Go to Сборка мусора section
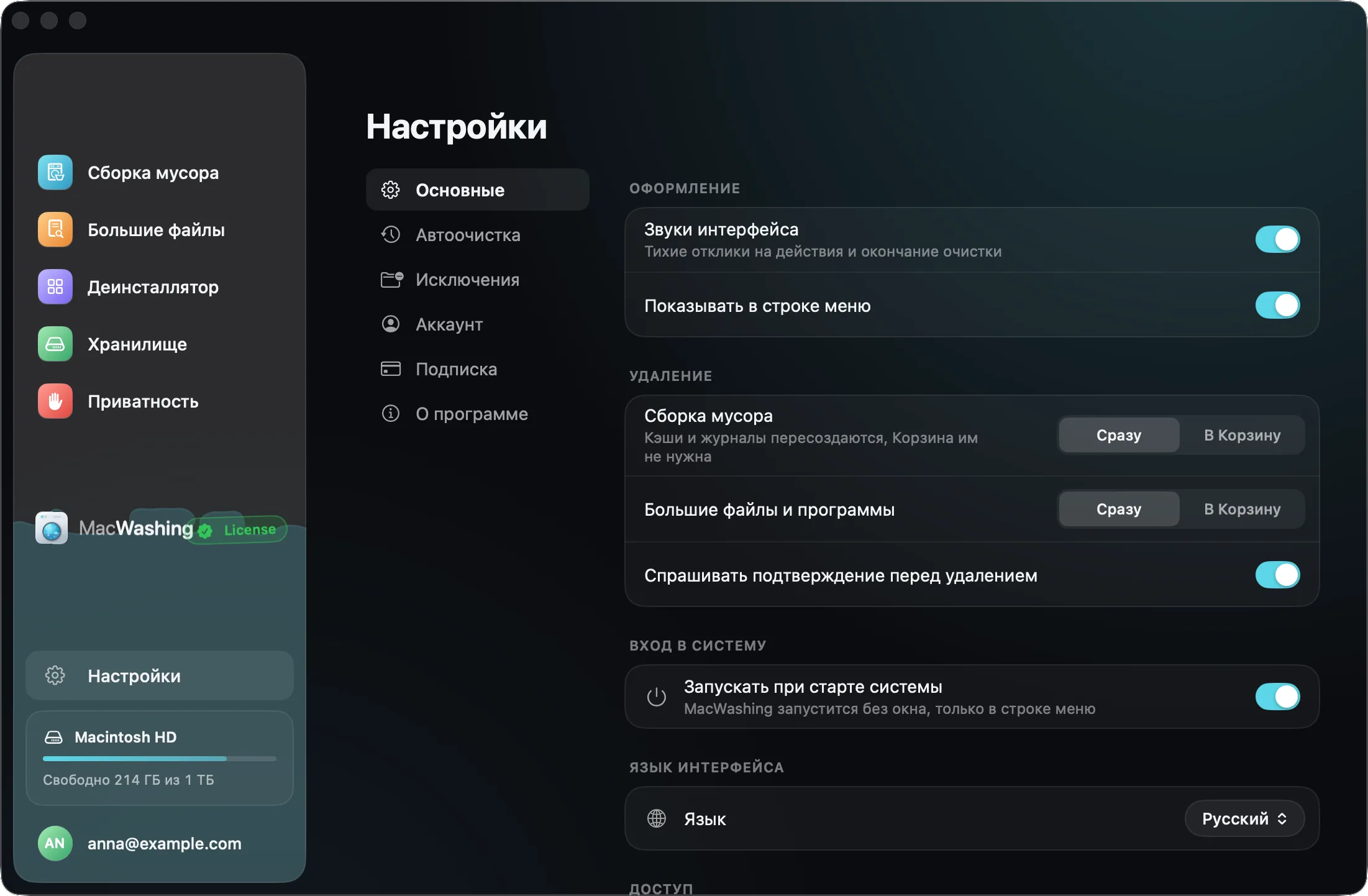 tap(159, 173)
